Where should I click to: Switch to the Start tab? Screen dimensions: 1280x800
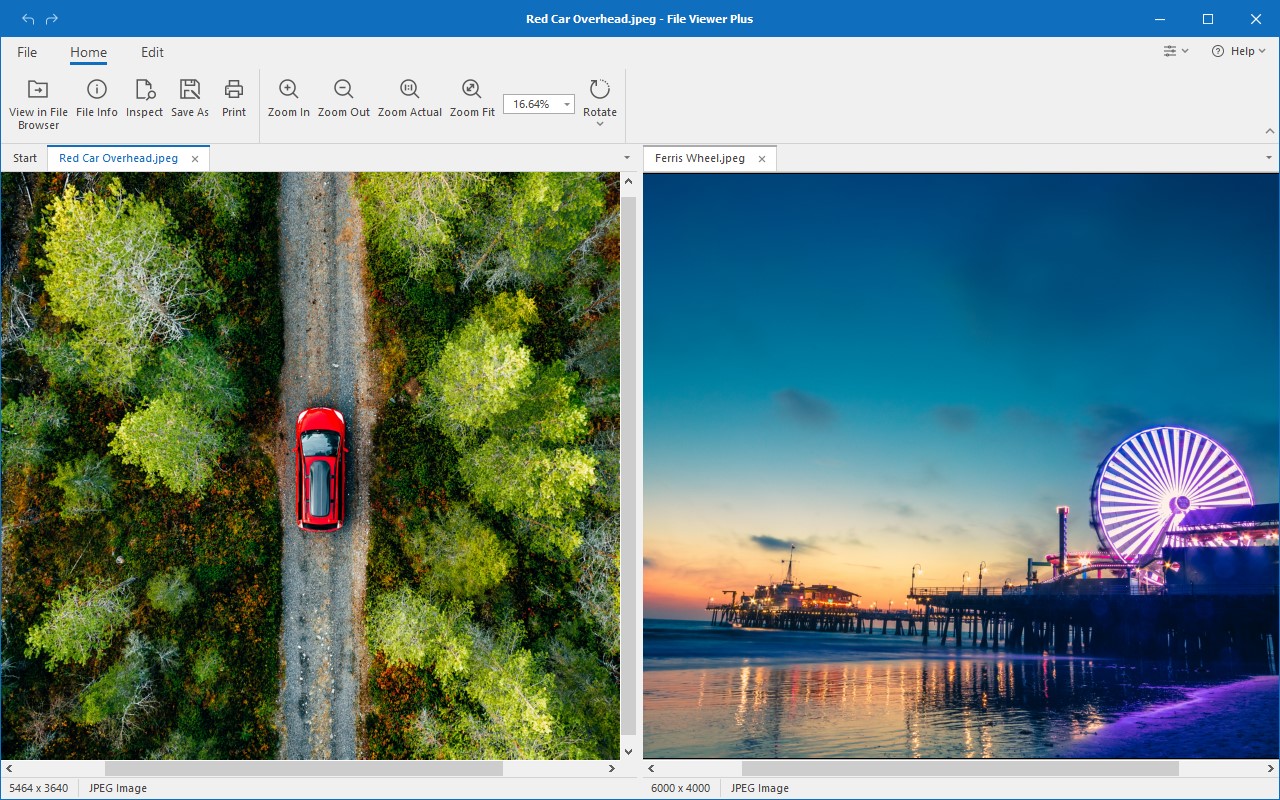coord(25,158)
